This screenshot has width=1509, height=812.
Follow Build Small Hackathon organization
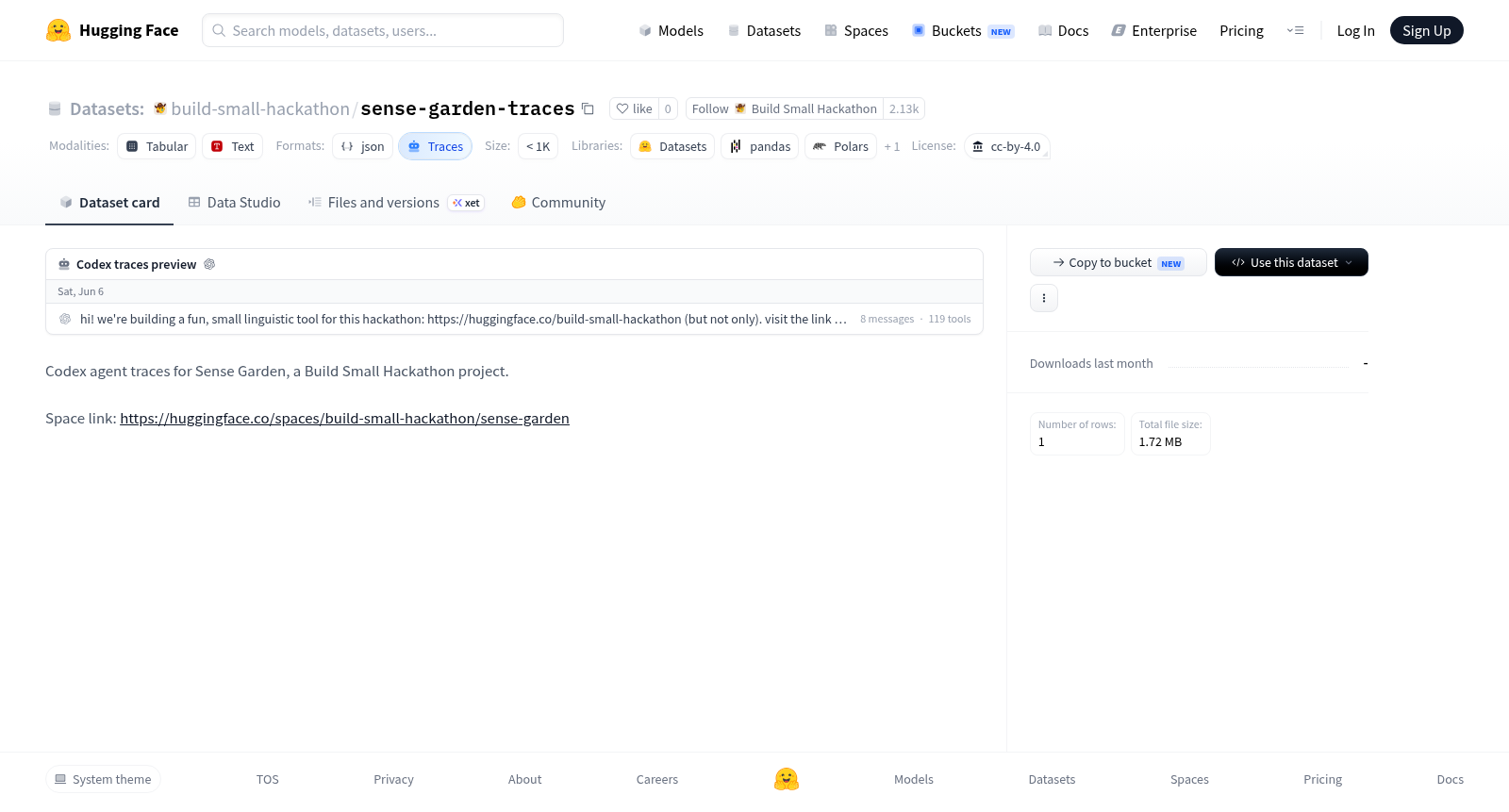coord(785,108)
